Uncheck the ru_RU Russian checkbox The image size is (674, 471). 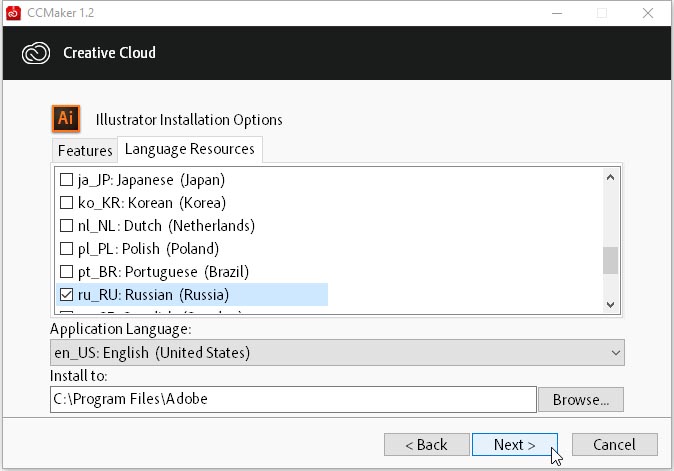coord(66,294)
